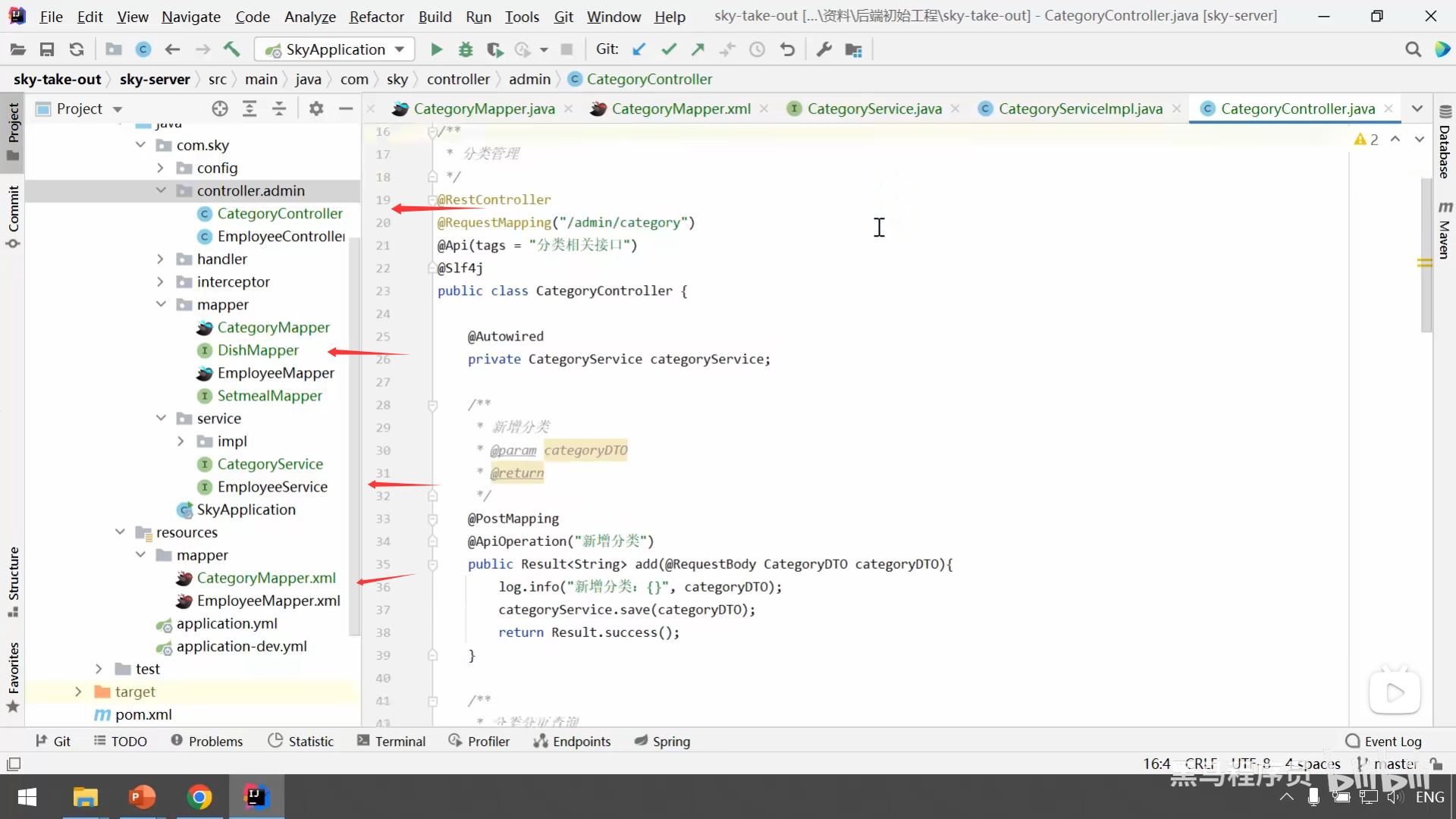
Task: Click the Rollback undo icon in toolbar
Action: tap(787, 50)
